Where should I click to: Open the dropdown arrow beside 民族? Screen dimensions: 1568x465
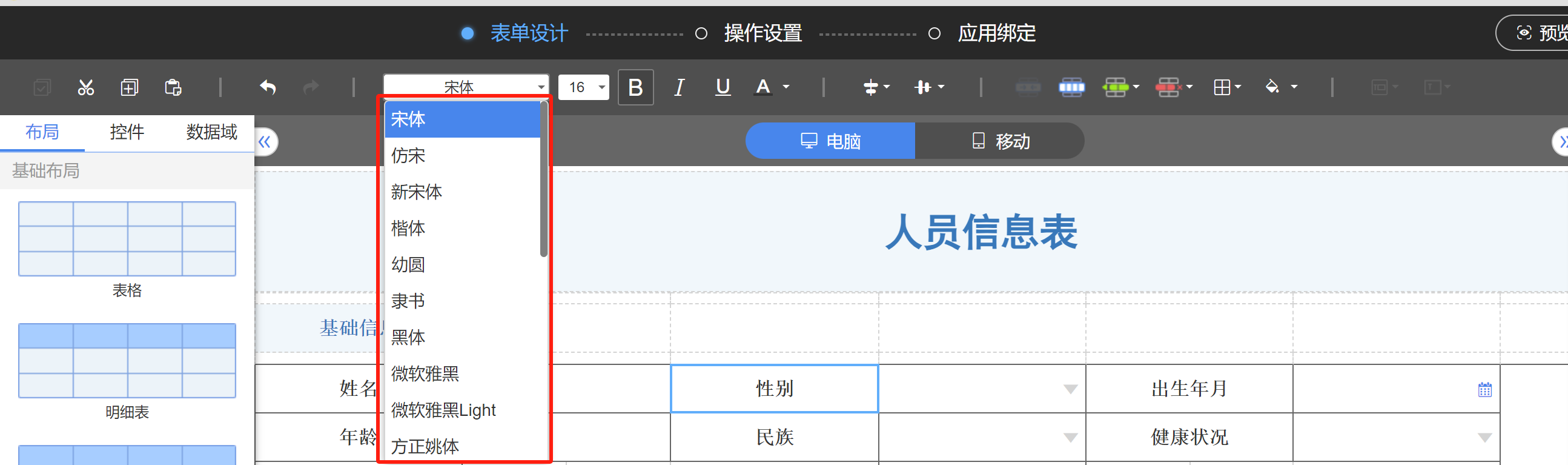[1070, 438]
